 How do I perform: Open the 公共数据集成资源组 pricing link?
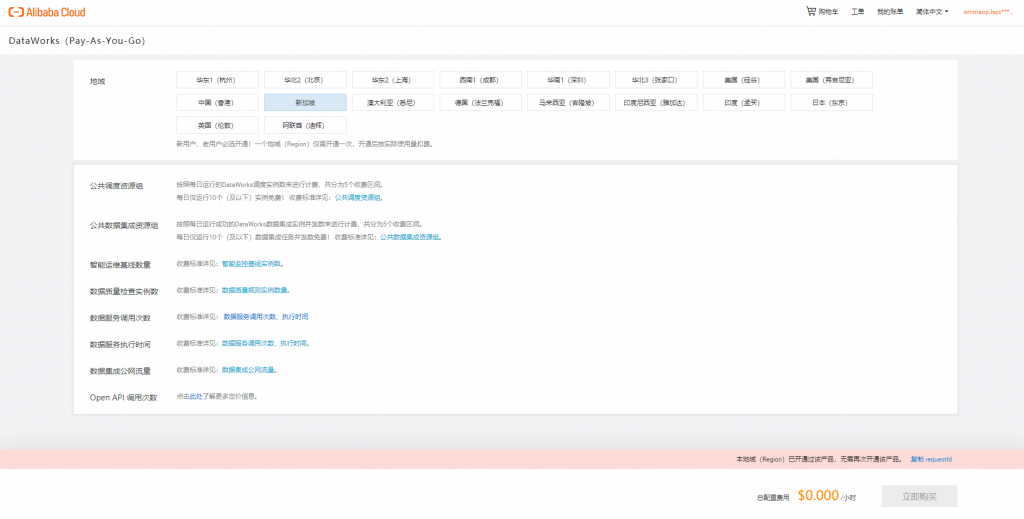pyautogui.click(x=409, y=237)
